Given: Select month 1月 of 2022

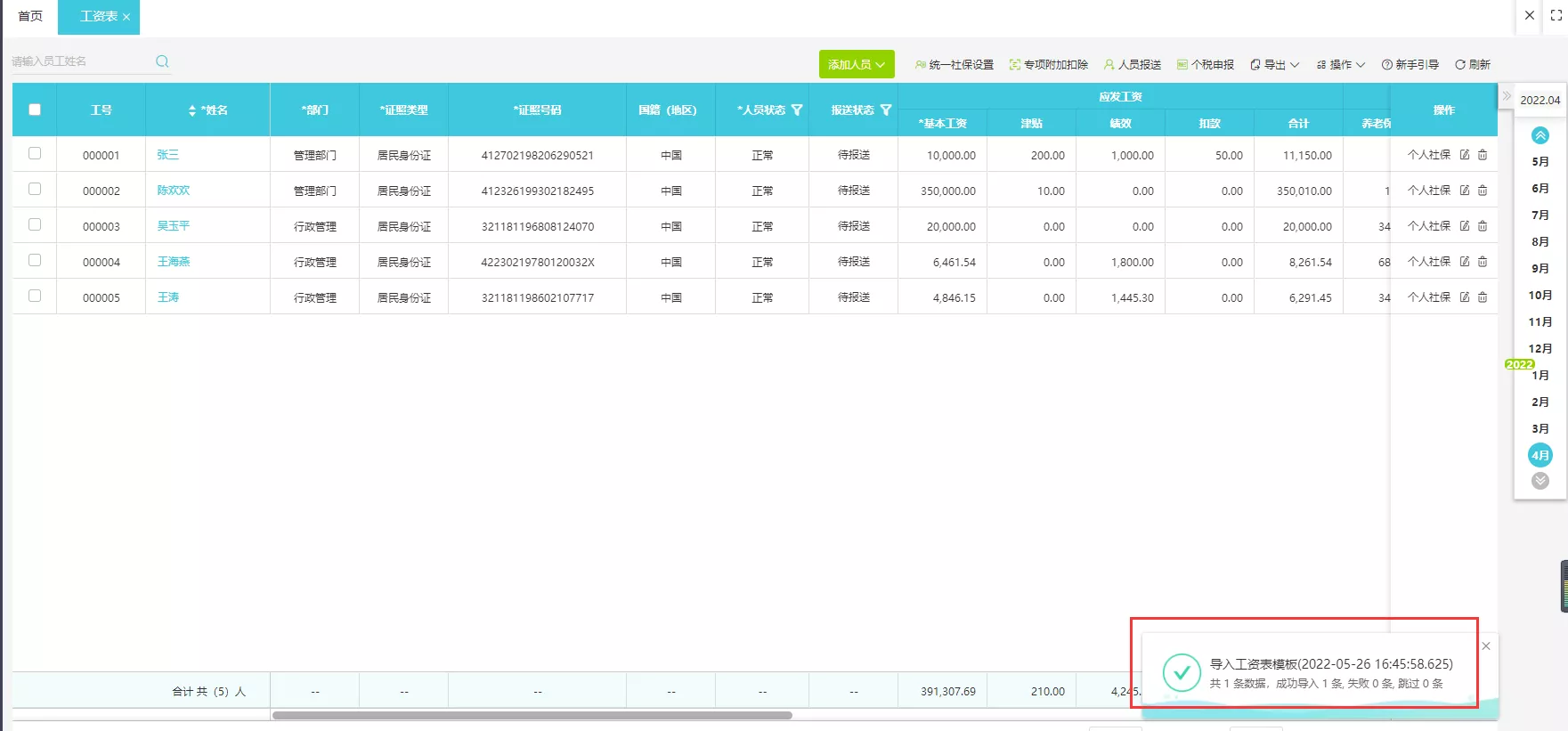Looking at the screenshot, I should (1540, 376).
